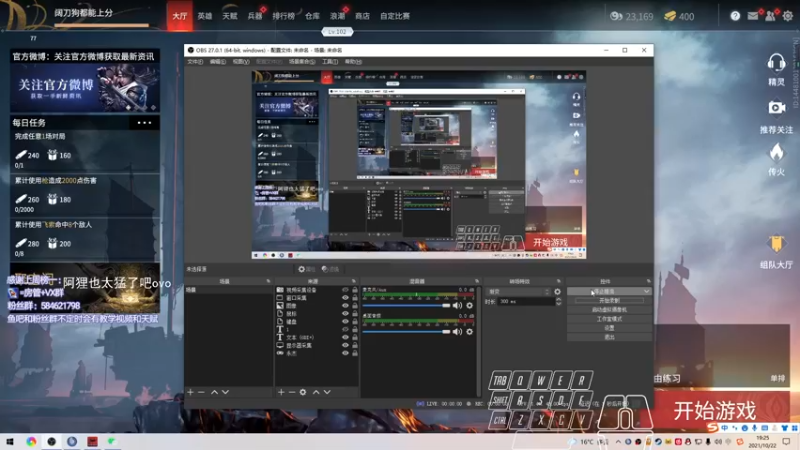Toggle the lock on 鼠标 source
The height and width of the screenshot is (450, 800).
tap(355, 313)
